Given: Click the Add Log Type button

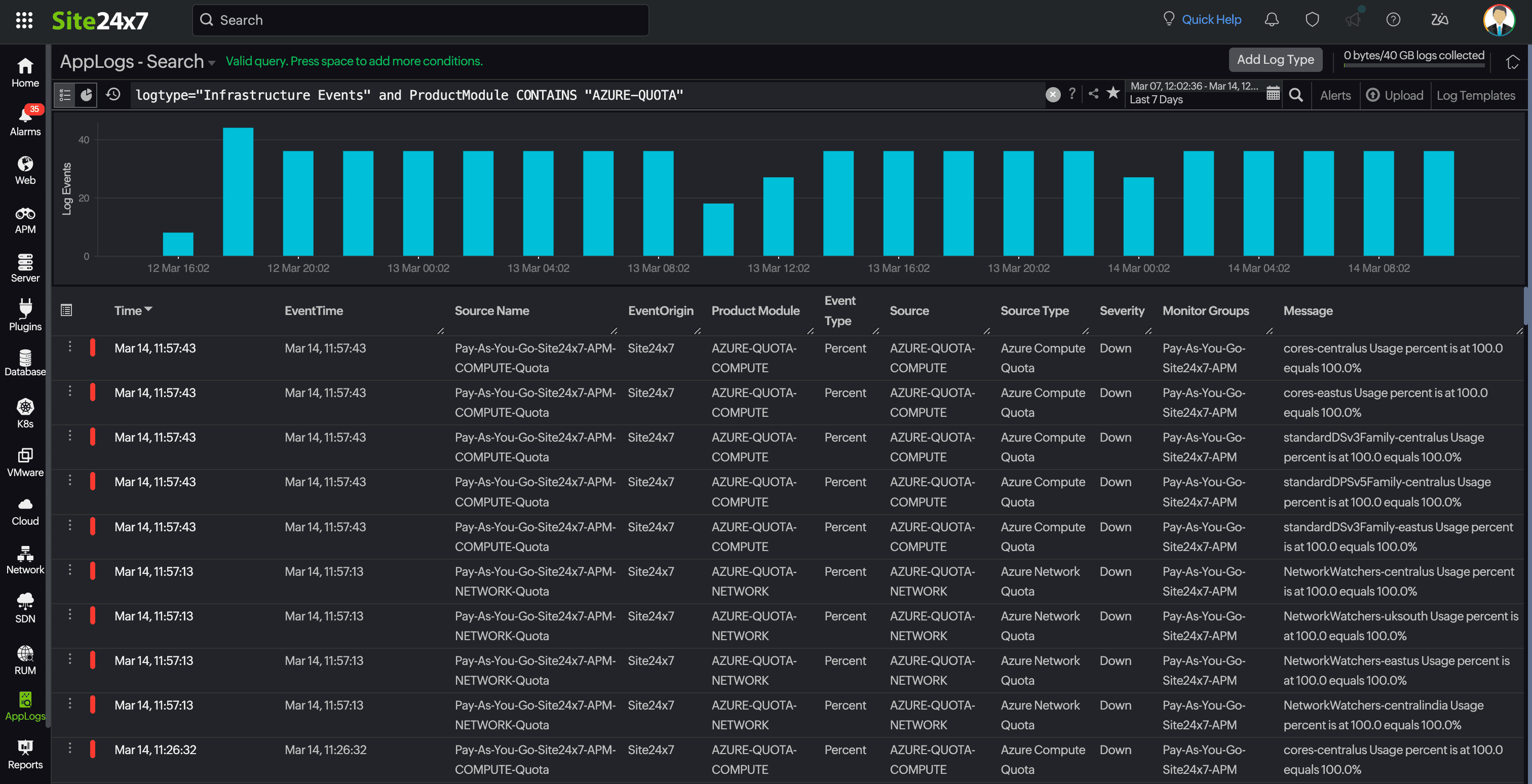Looking at the screenshot, I should tap(1275, 59).
